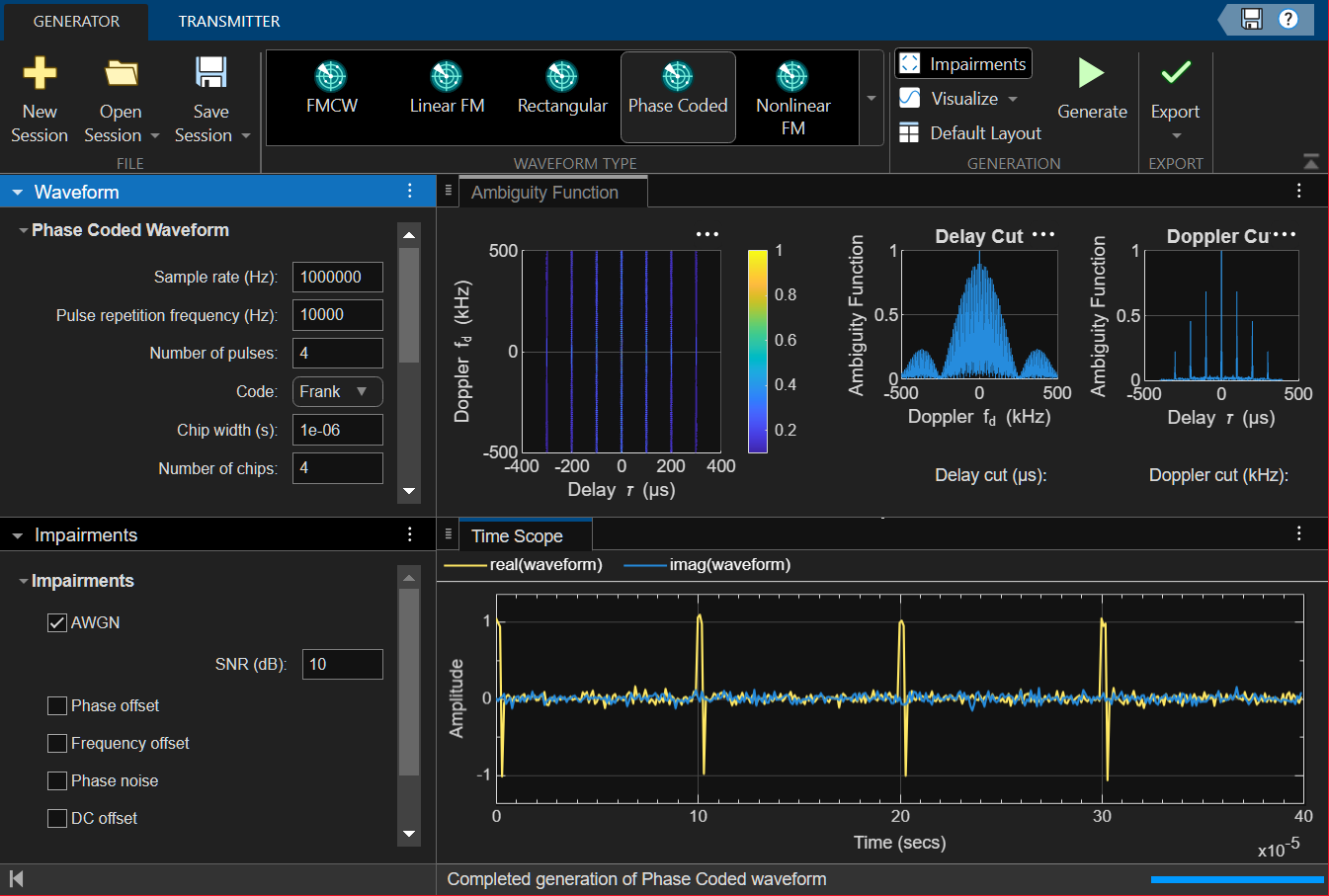The image size is (1329, 896).
Task: Choose the Rectangular waveform icon
Action: [x=562, y=77]
